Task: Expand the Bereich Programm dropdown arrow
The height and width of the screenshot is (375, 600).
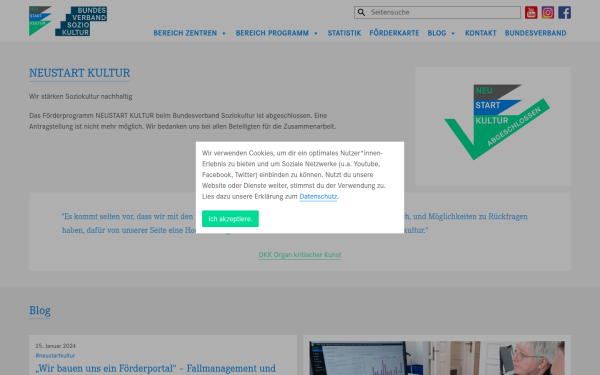Action: click(x=316, y=33)
